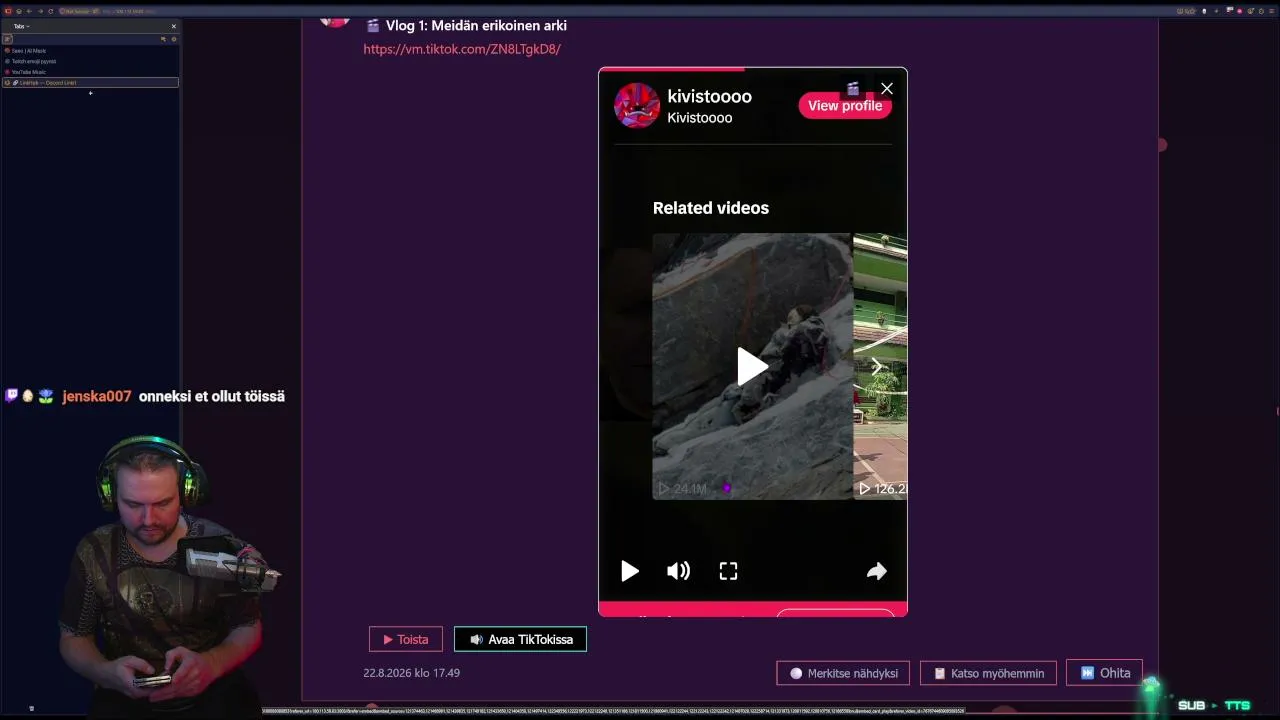Enter fullscreen in the TikTok player

728,571
